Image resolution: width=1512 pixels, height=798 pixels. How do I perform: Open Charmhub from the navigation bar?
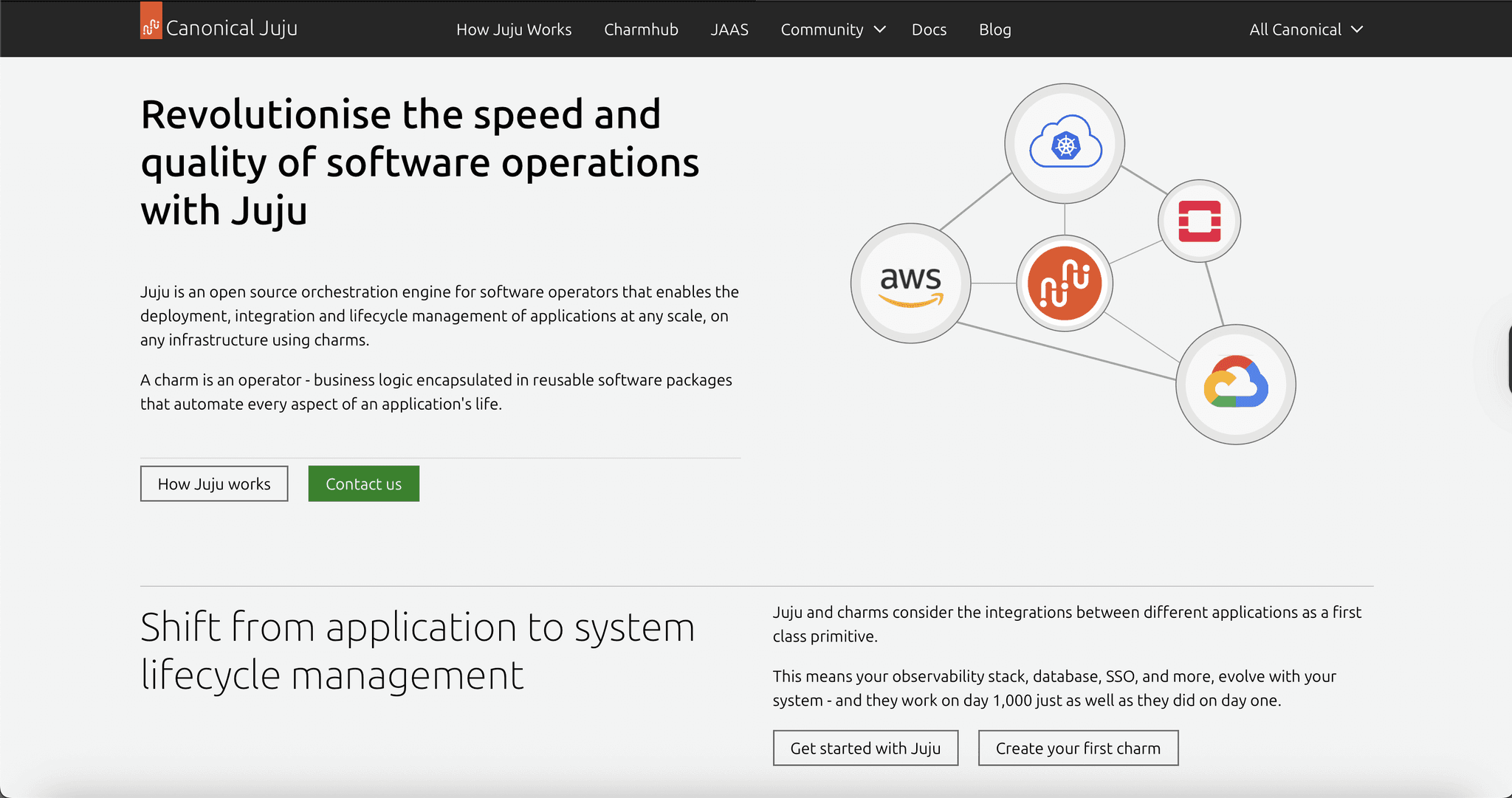pos(641,30)
